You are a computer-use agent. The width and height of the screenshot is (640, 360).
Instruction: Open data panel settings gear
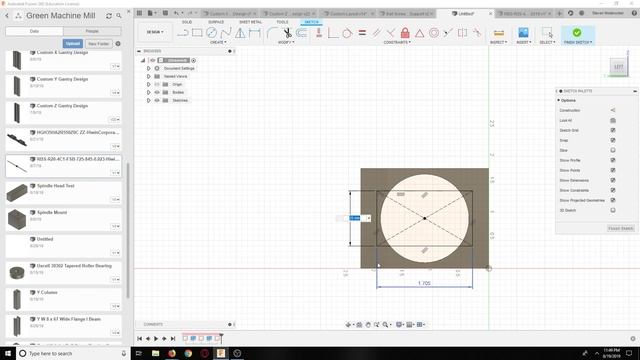[118, 44]
